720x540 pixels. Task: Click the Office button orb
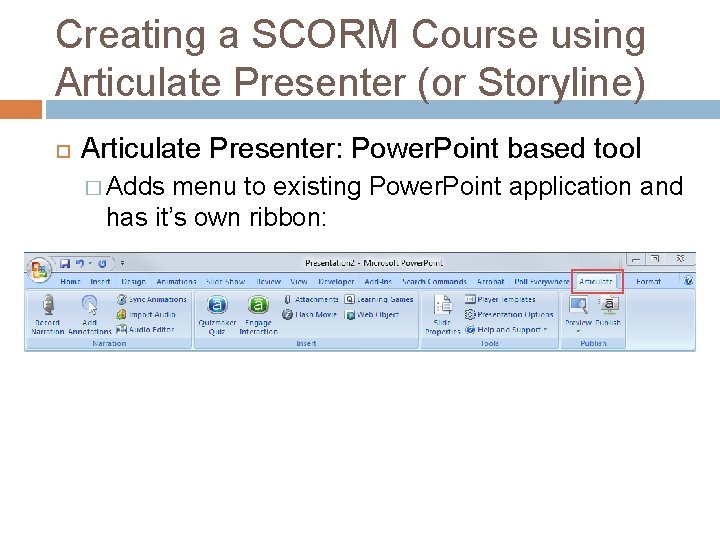click(39, 269)
